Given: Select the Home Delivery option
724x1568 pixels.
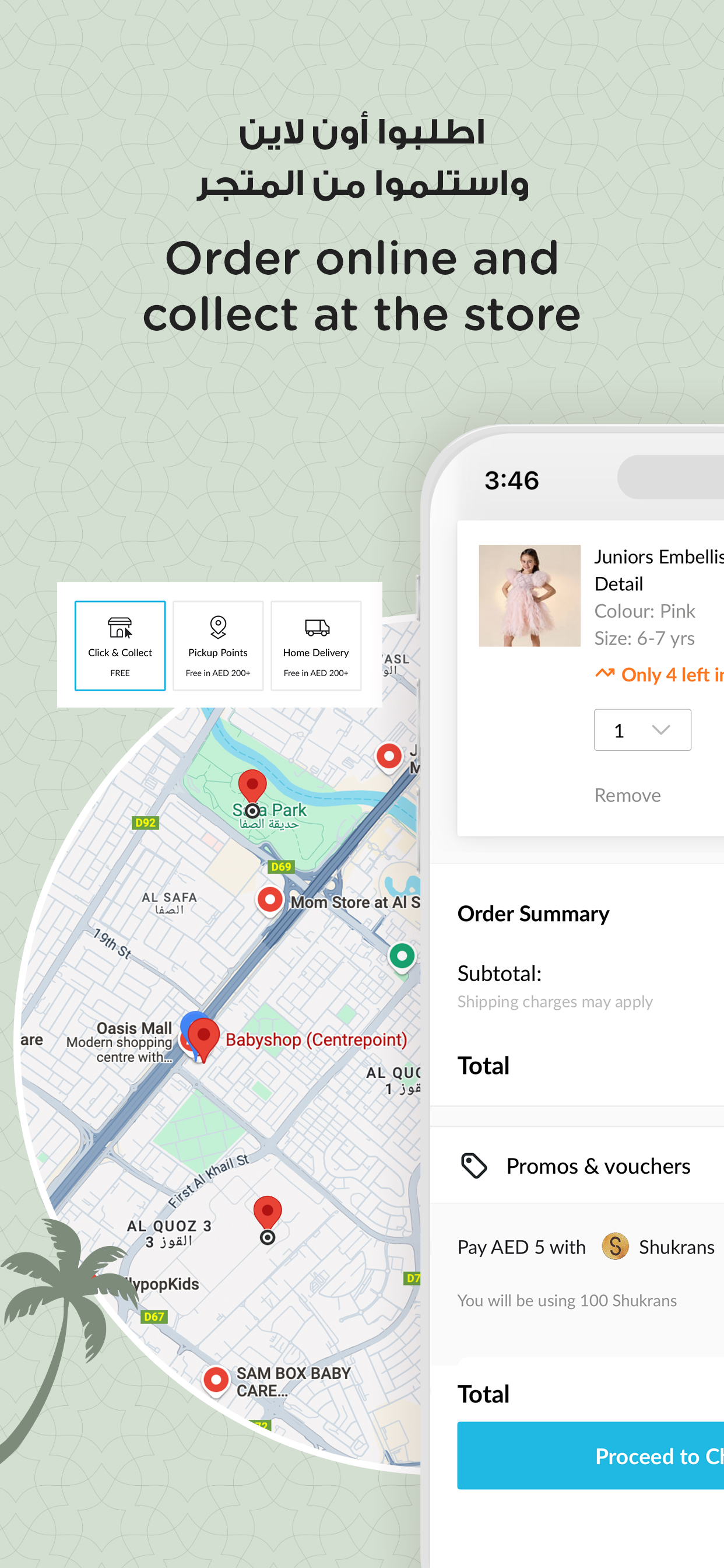Looking at the screenshot, I should point(316,645).
